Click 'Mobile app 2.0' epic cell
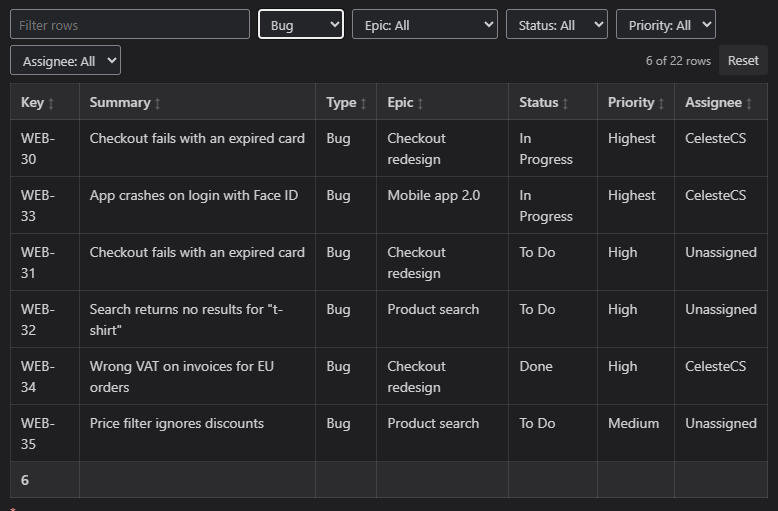This screenshot has width=778, height=511. pos(443,205)
